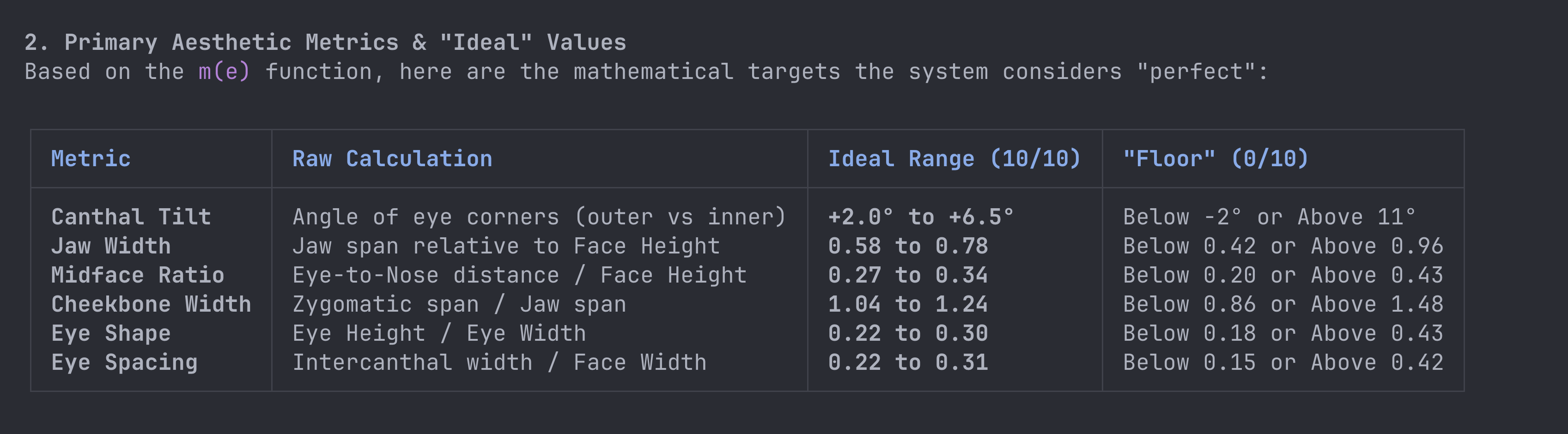Select Intercanthal width / Face Width text
Screen dimensions: 1568x434
[499, 363]
